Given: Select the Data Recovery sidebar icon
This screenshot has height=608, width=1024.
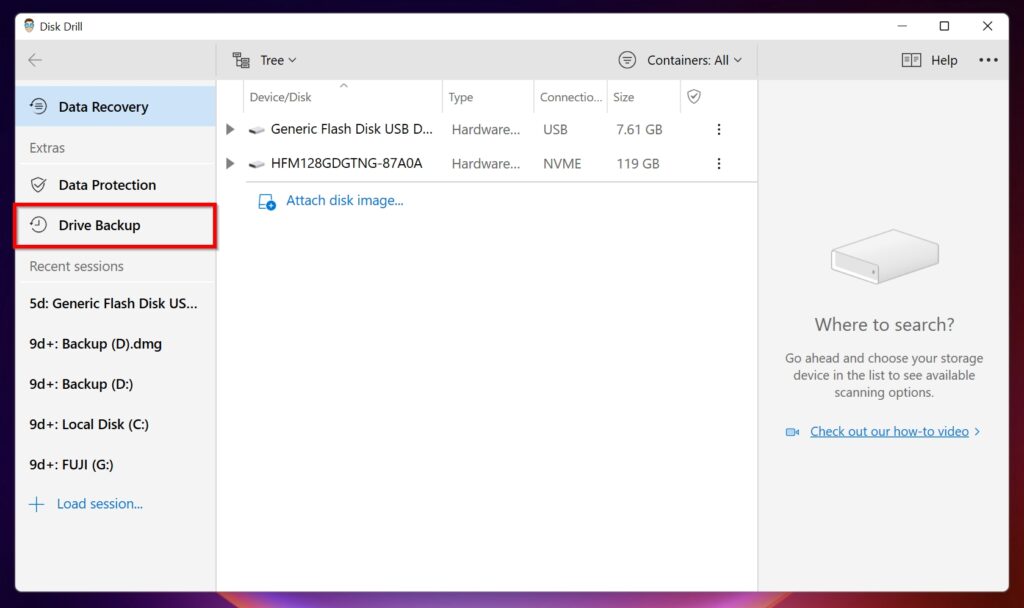Looking at the screenshot, I should click(38, 106).
